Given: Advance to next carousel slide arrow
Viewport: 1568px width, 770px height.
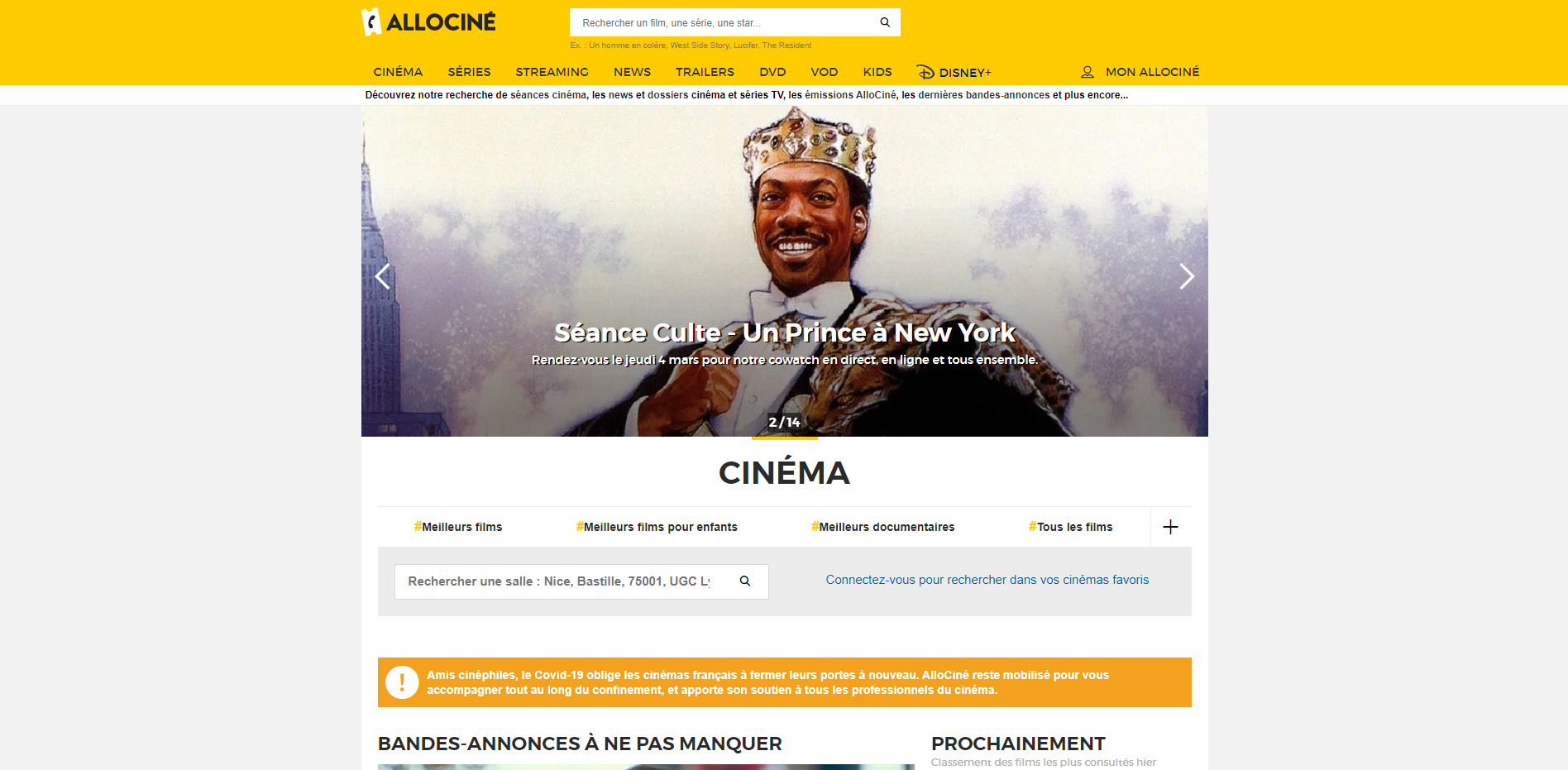Looking at the screenshot, I should click(x=1186, y=276).
